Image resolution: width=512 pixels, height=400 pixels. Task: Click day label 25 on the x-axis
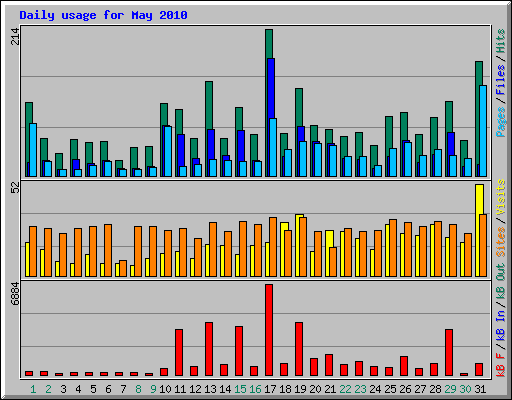(x=390, y=389)
